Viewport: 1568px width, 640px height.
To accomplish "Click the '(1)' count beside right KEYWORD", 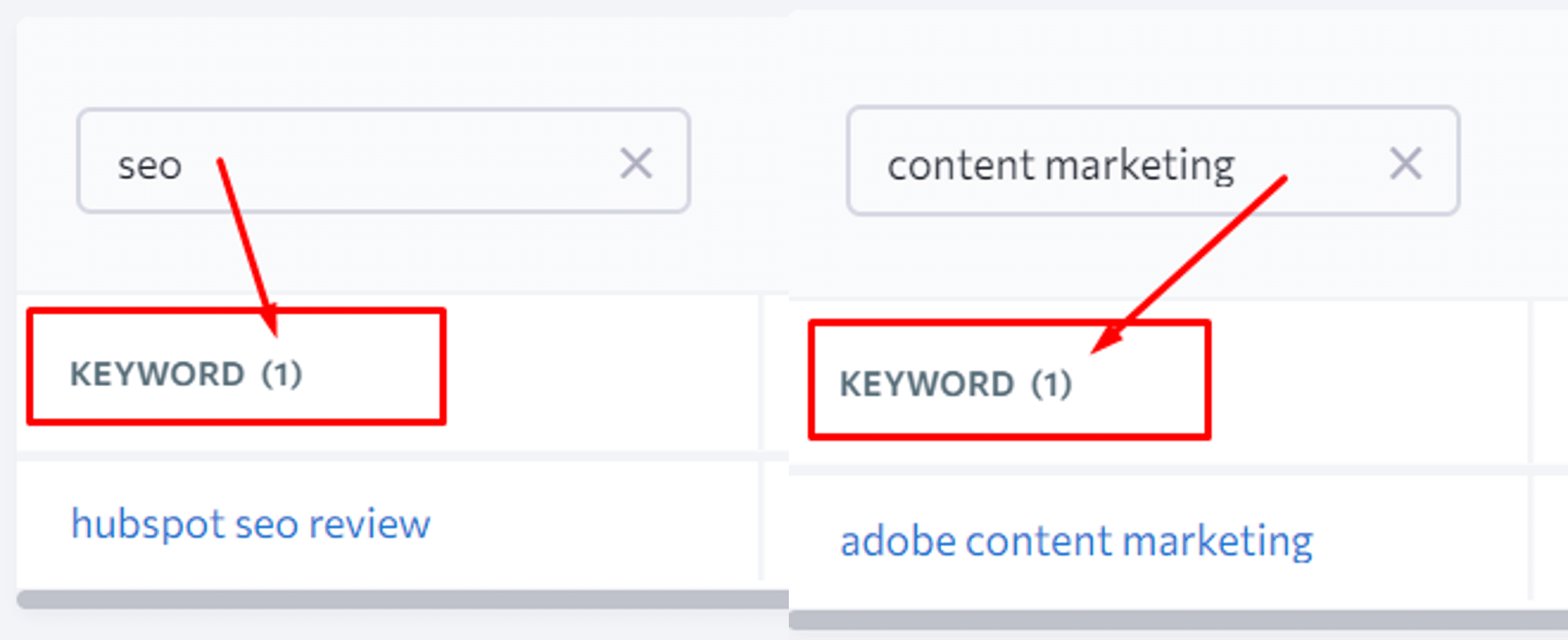I will [x=1051, y=384].
